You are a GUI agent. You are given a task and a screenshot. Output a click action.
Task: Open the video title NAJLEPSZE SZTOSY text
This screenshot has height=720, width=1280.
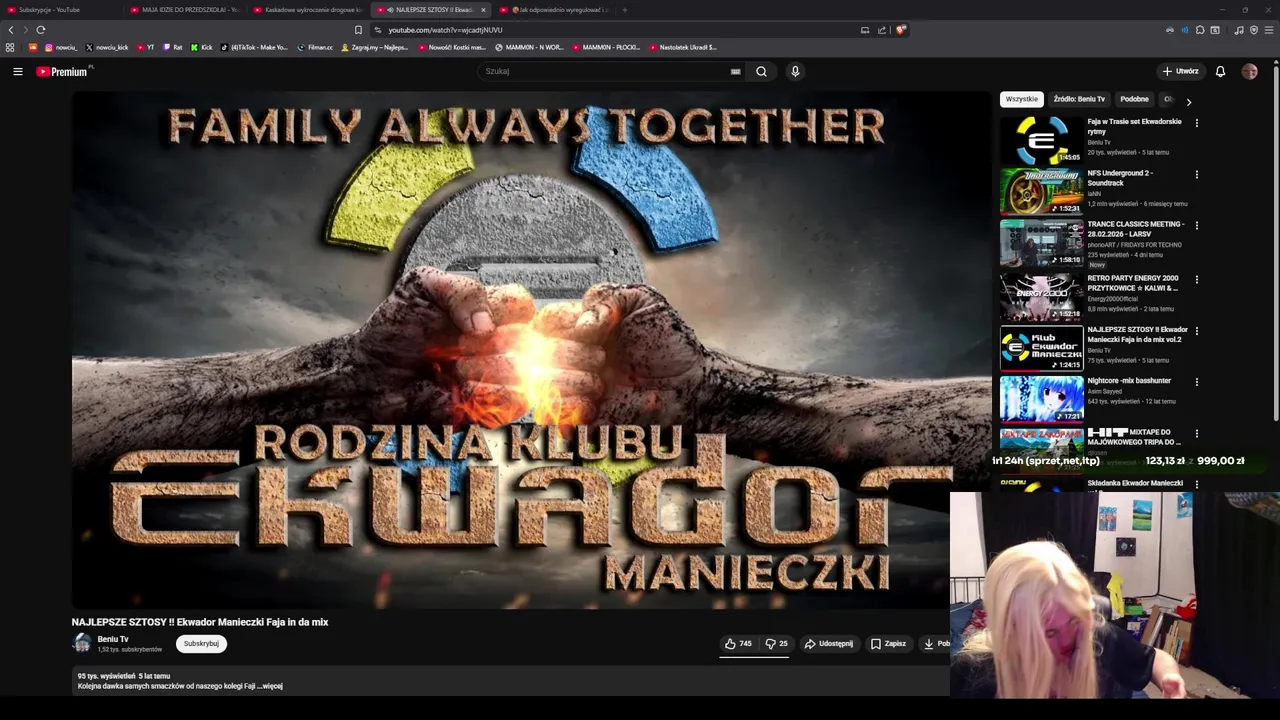click(200, 622)
